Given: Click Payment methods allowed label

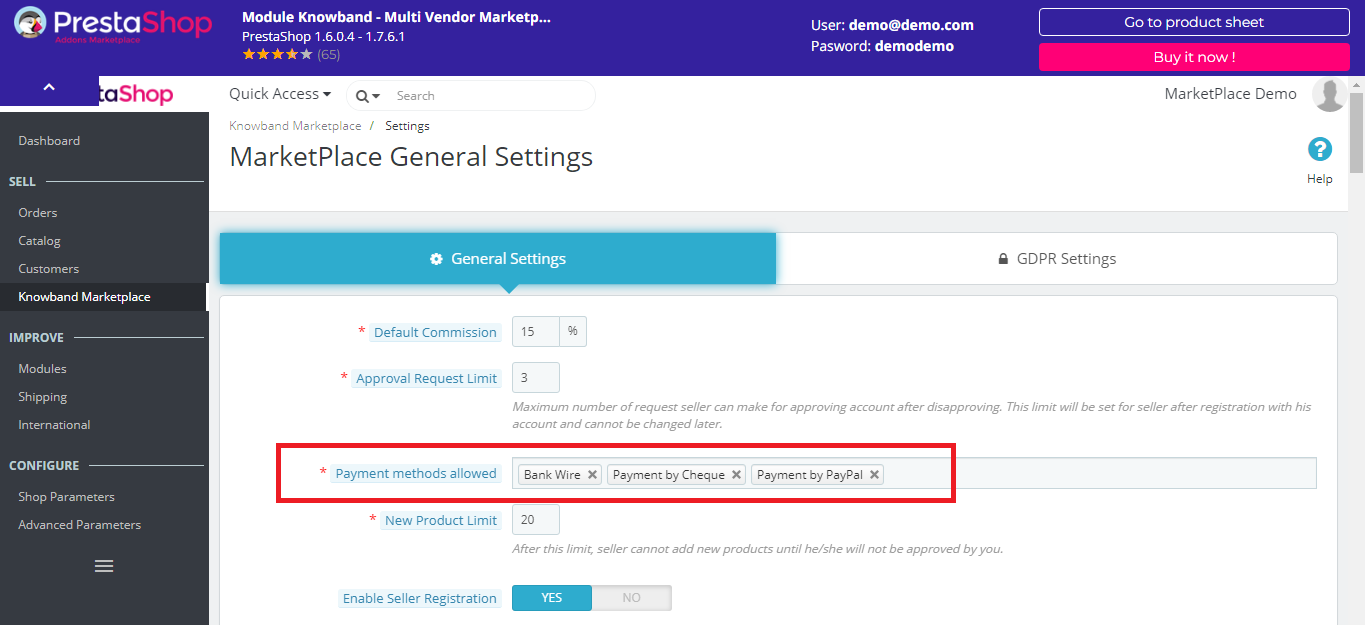Looking at the screenshot, I should point(416,473).
